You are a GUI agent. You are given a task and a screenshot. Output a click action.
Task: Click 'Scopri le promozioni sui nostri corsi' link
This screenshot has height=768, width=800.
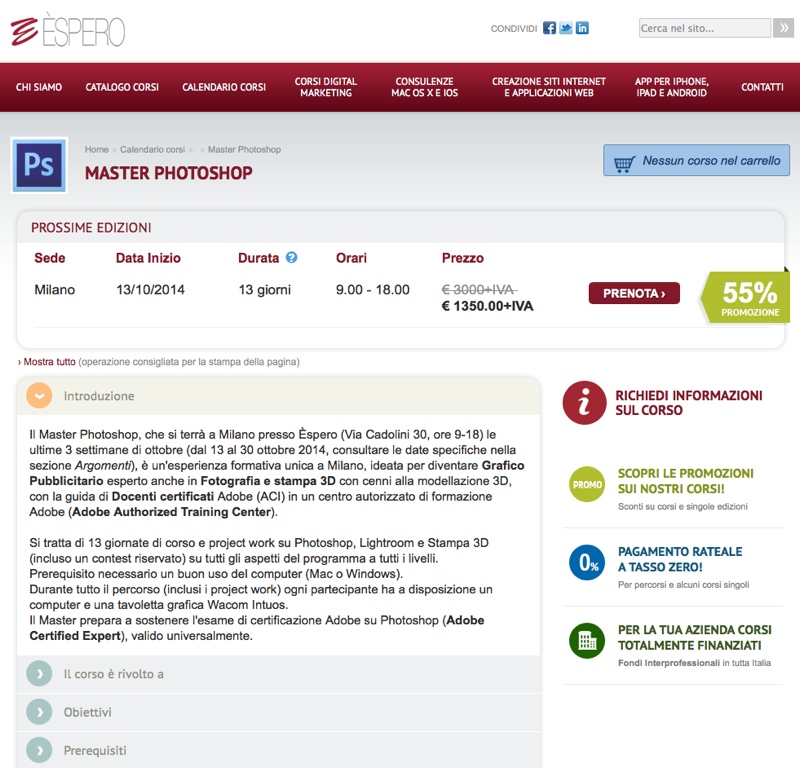(686, 481)
